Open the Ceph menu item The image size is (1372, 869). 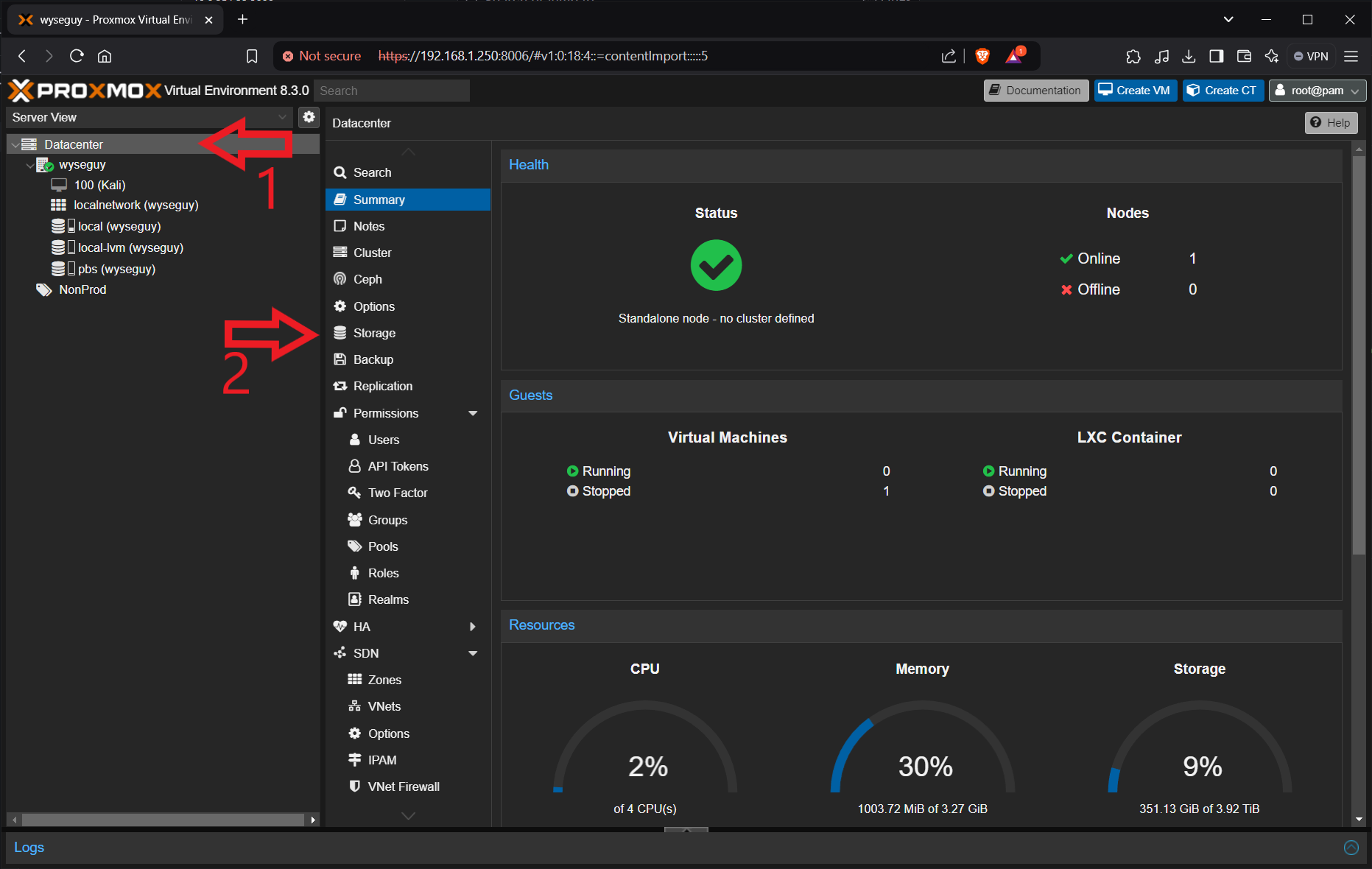[x=408, y=279]
